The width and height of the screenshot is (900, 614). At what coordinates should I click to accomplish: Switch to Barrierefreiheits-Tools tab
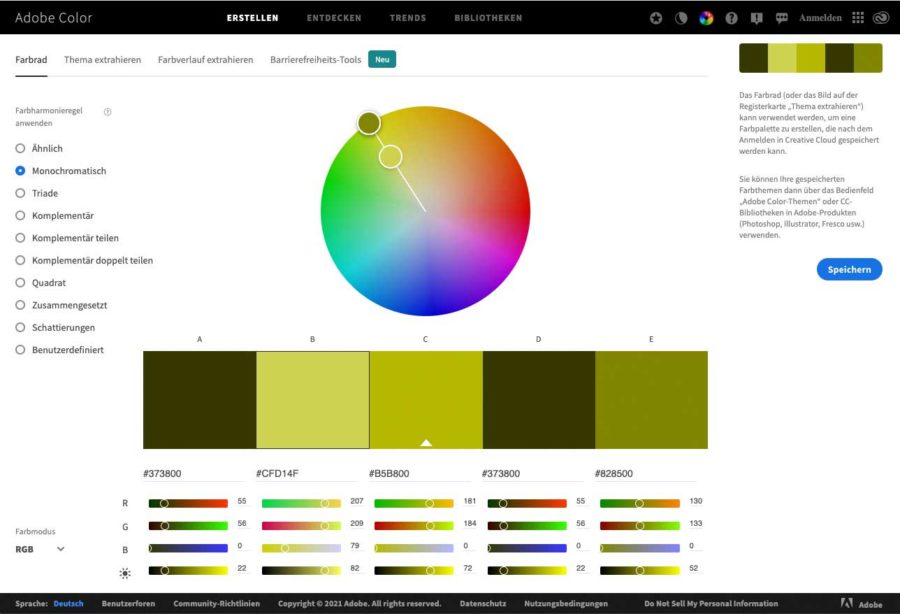(x=316, y=60)
